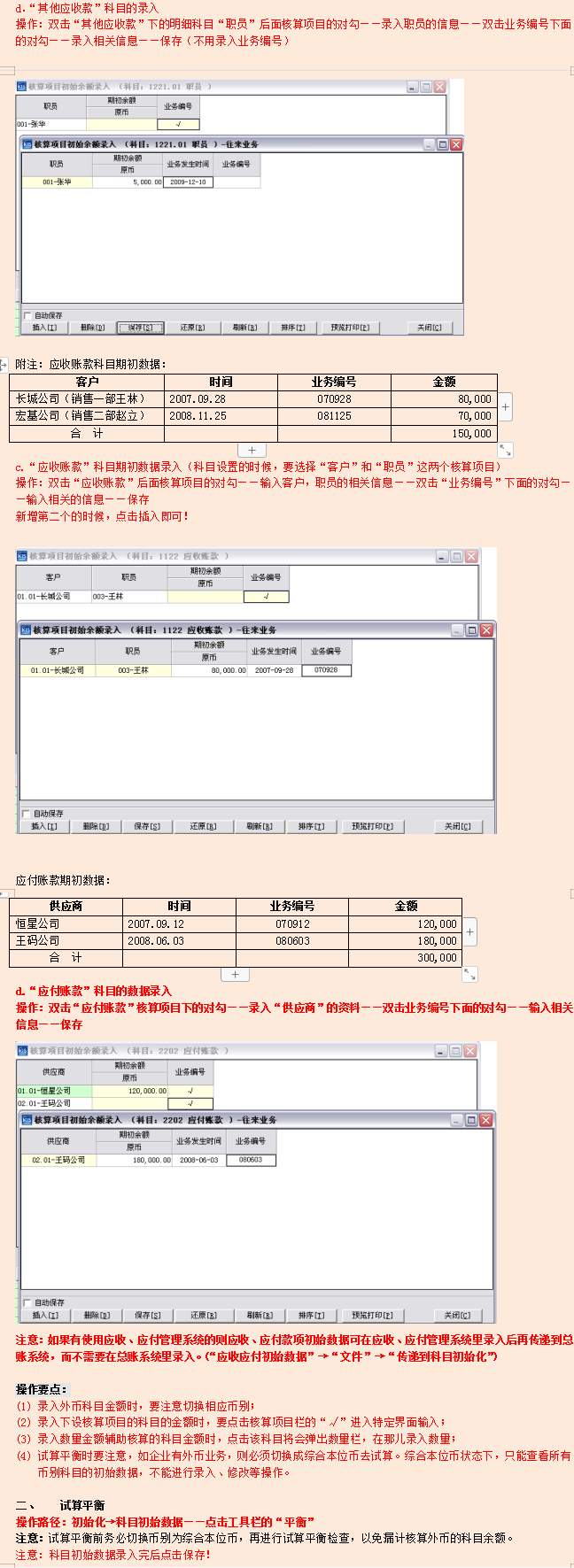This screenshot has height=1568, width=574.
Task: Click the add-row plus below the 应付账款 table
Action: coord(235,974)
